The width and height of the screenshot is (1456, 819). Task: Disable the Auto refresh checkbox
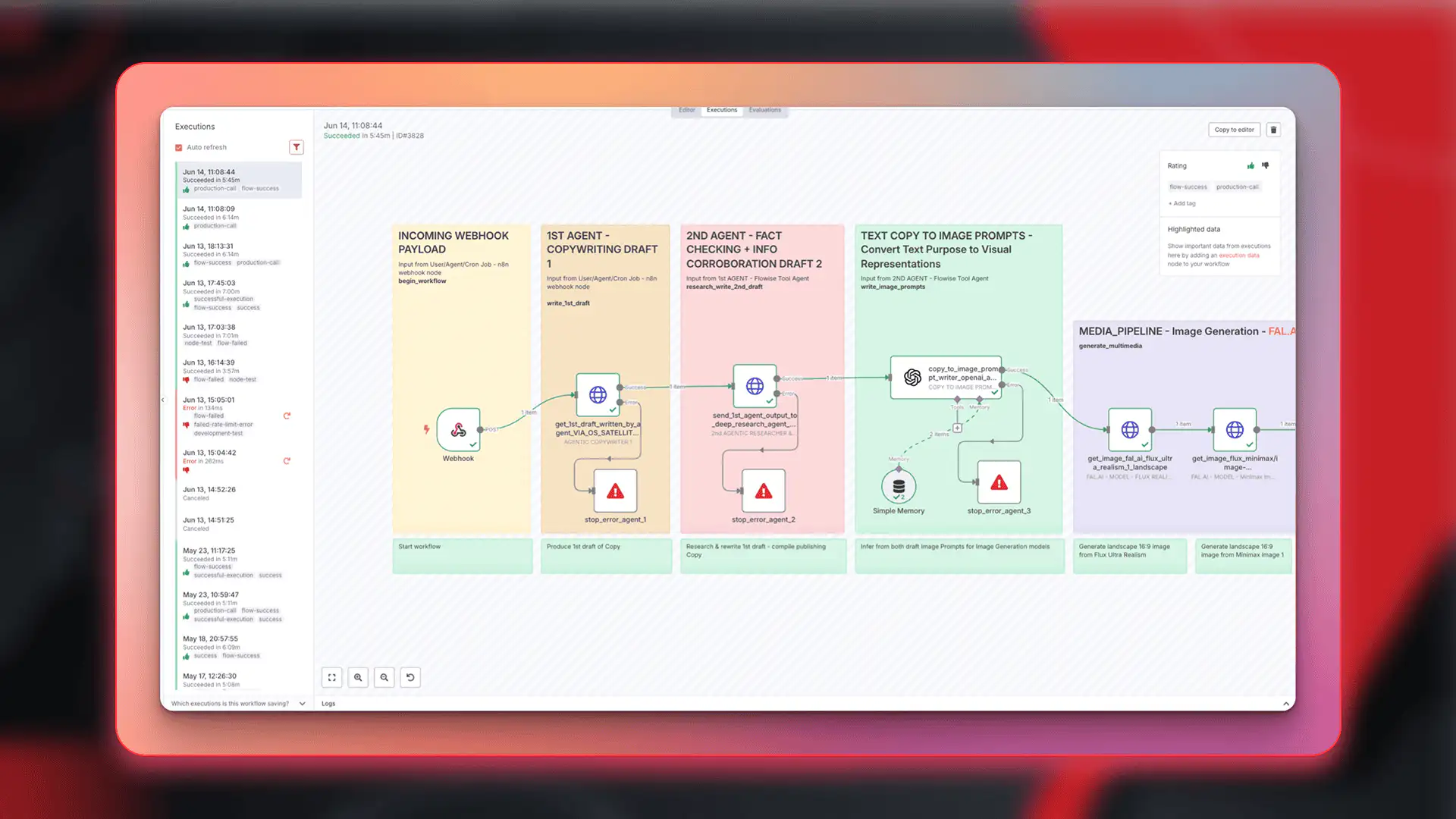pyautogui.click(x=178, y=147)
